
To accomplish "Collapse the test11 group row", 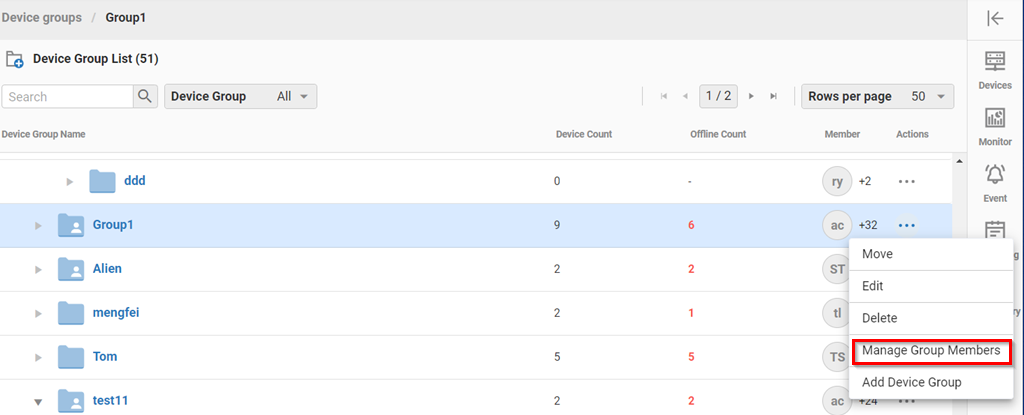I will tap(39, 401).
